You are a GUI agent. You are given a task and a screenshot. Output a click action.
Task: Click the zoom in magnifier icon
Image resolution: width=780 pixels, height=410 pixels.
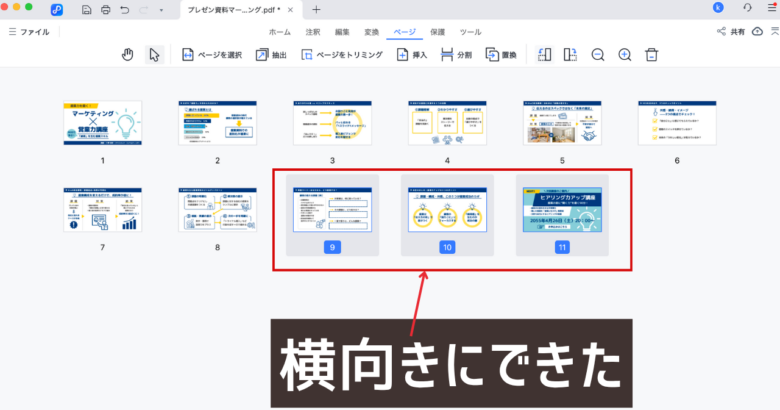[624, 55]
